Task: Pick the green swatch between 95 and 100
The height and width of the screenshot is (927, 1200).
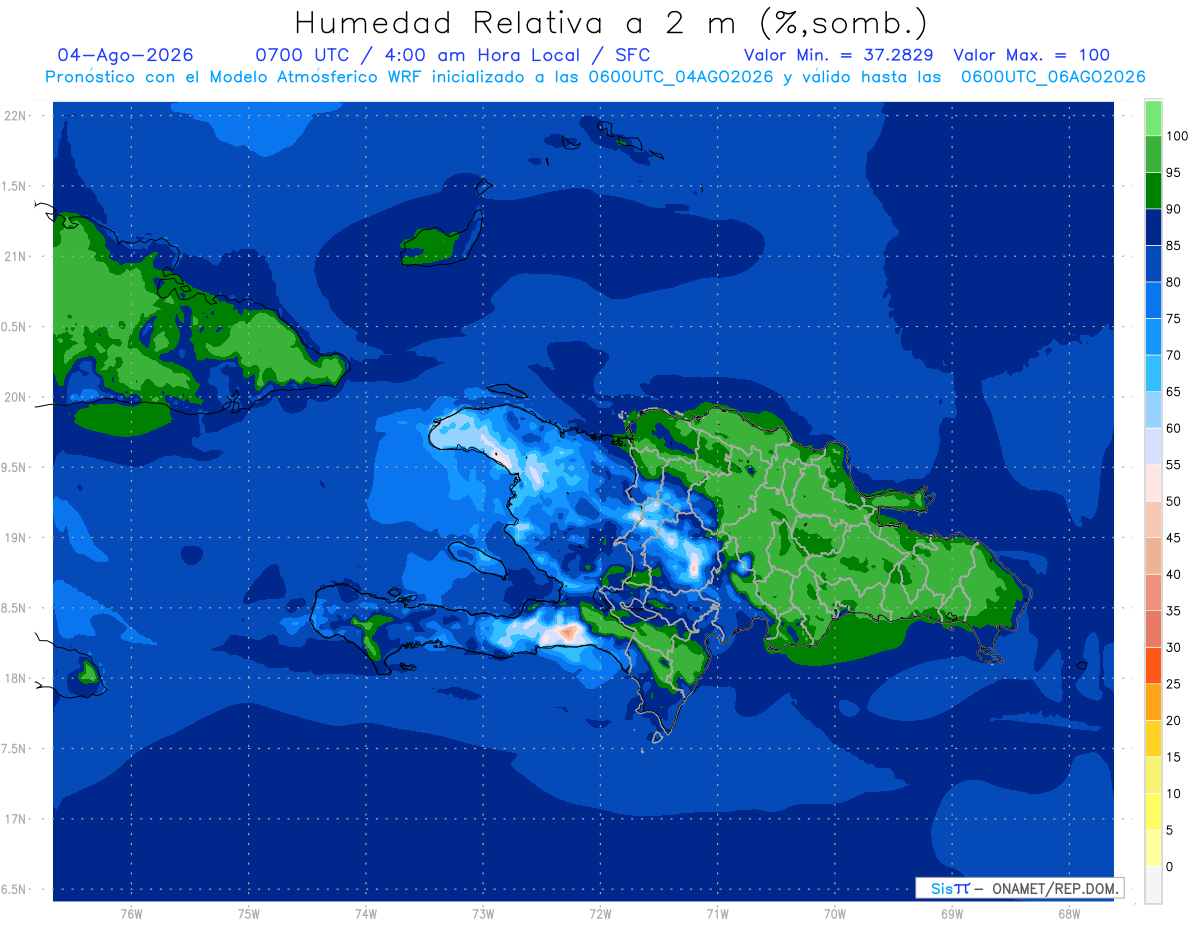Action: [1153, 154]
